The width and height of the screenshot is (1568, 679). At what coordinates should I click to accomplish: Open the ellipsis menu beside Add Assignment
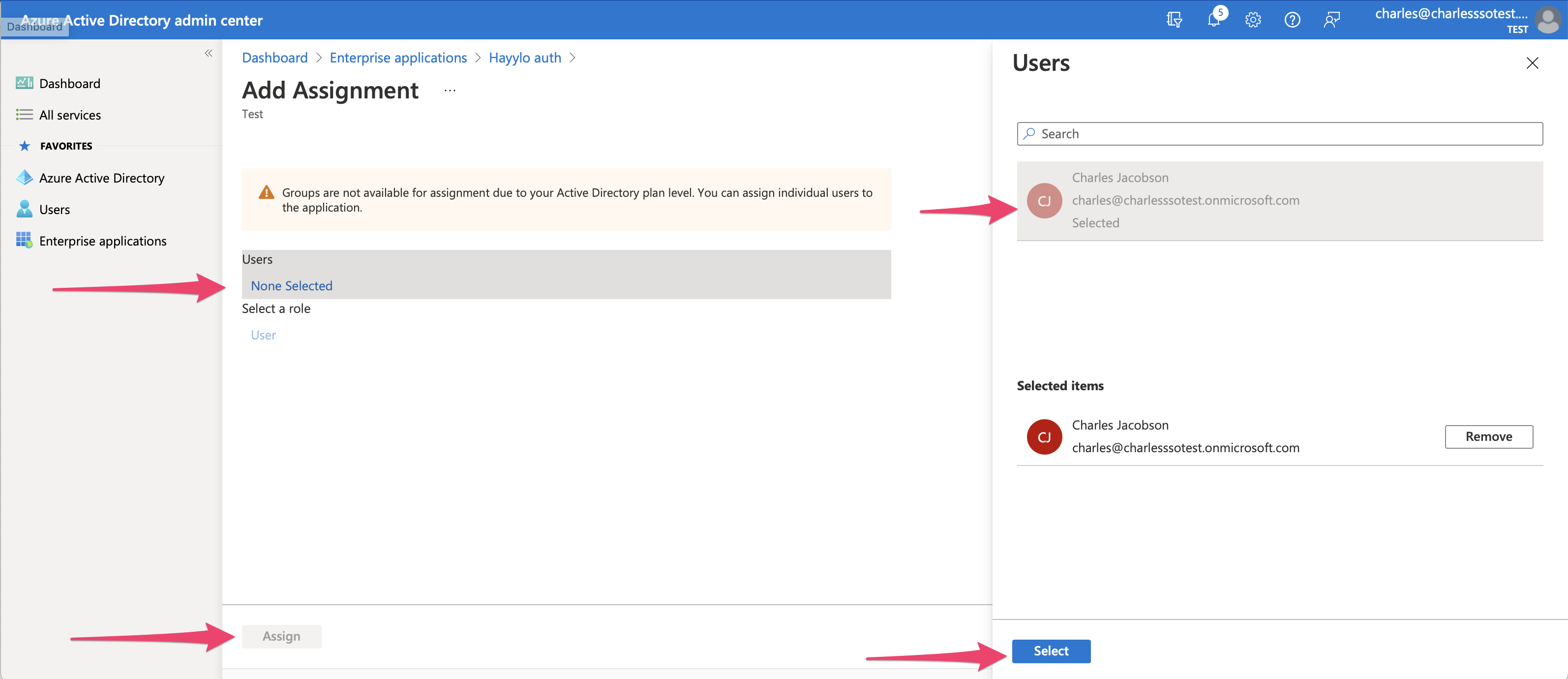[x=450, y=91]
